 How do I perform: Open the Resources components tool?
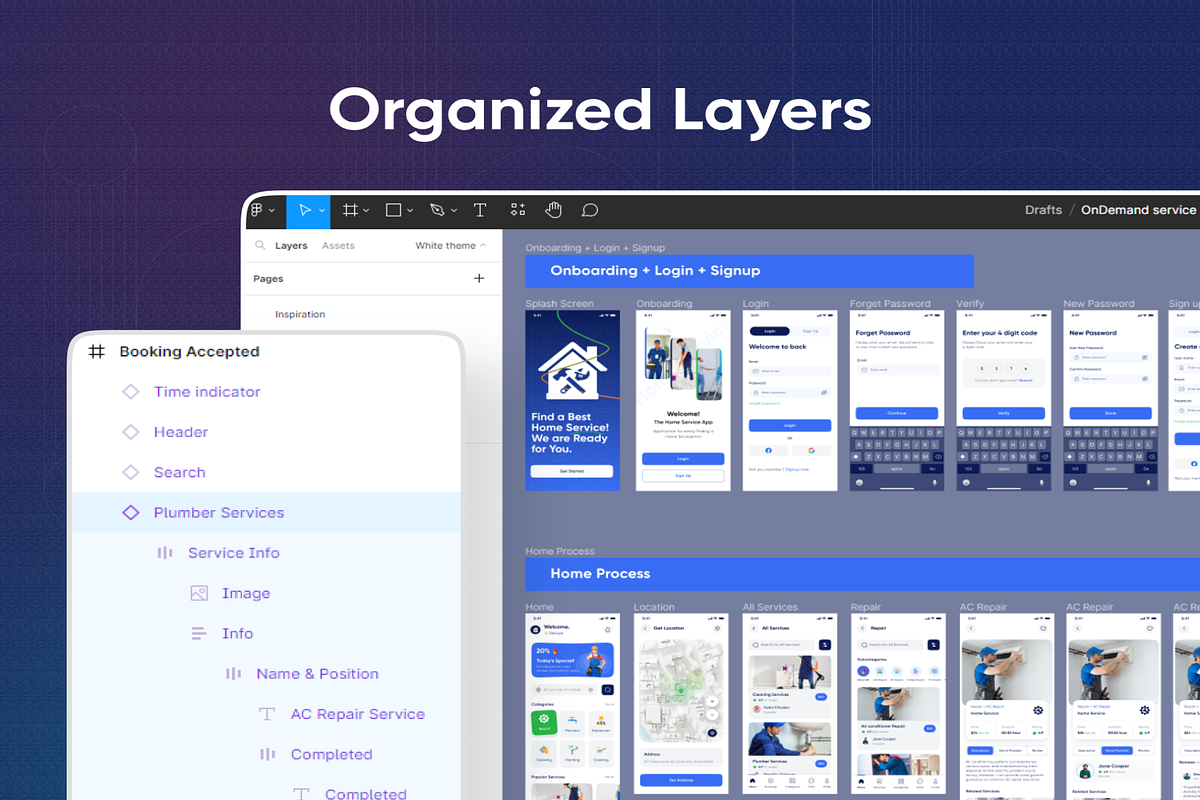pos(517,210)
